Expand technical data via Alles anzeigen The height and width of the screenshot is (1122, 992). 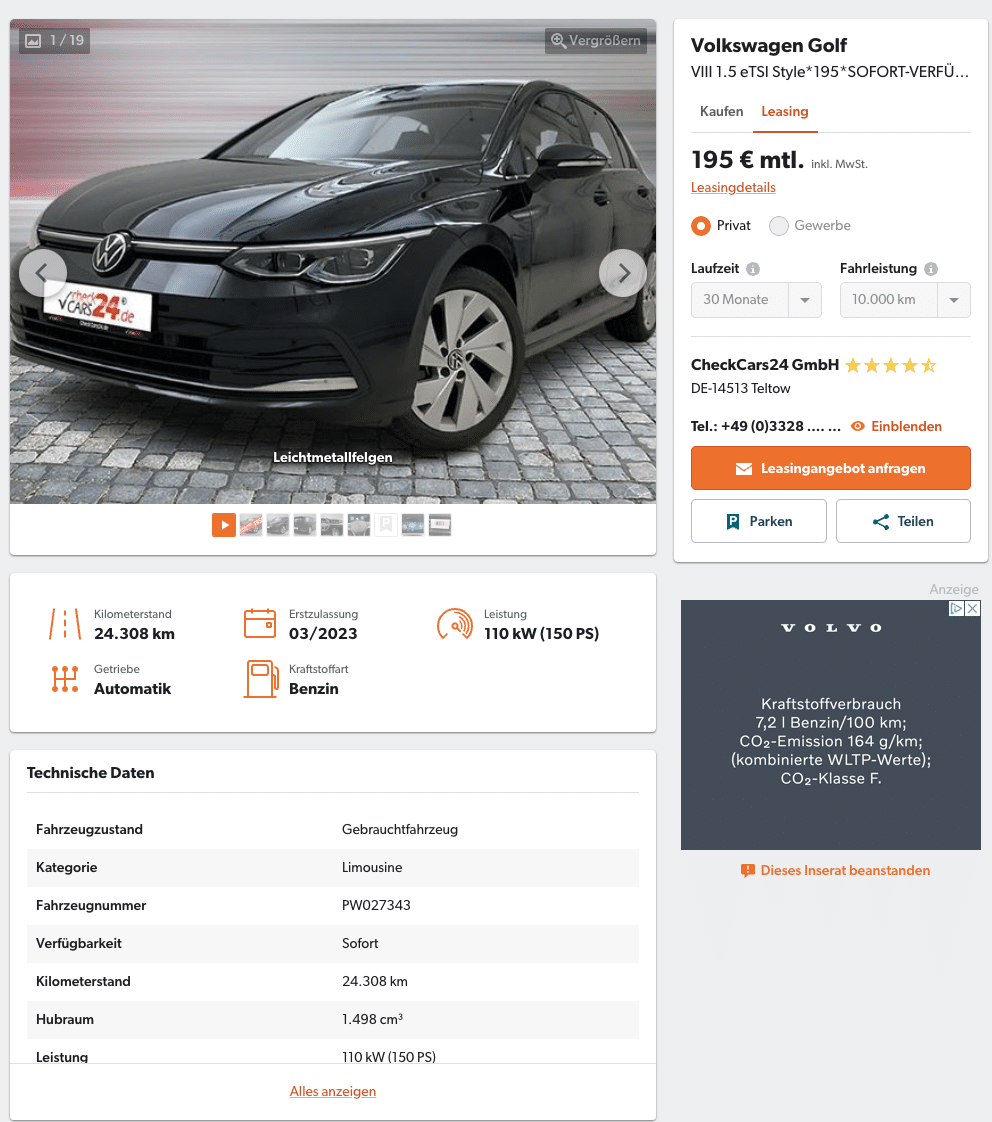point(333,1091)
